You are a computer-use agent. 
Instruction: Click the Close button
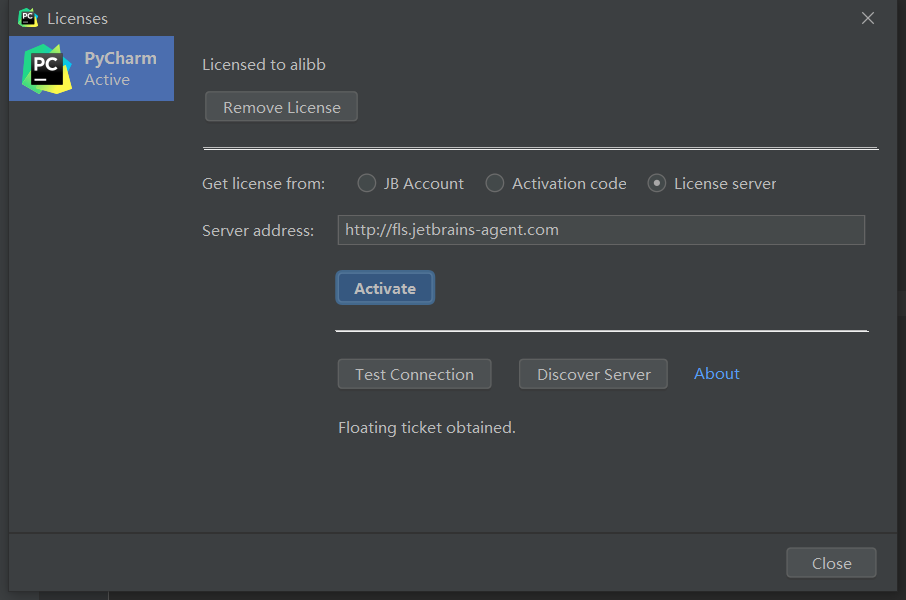[831, 562]
